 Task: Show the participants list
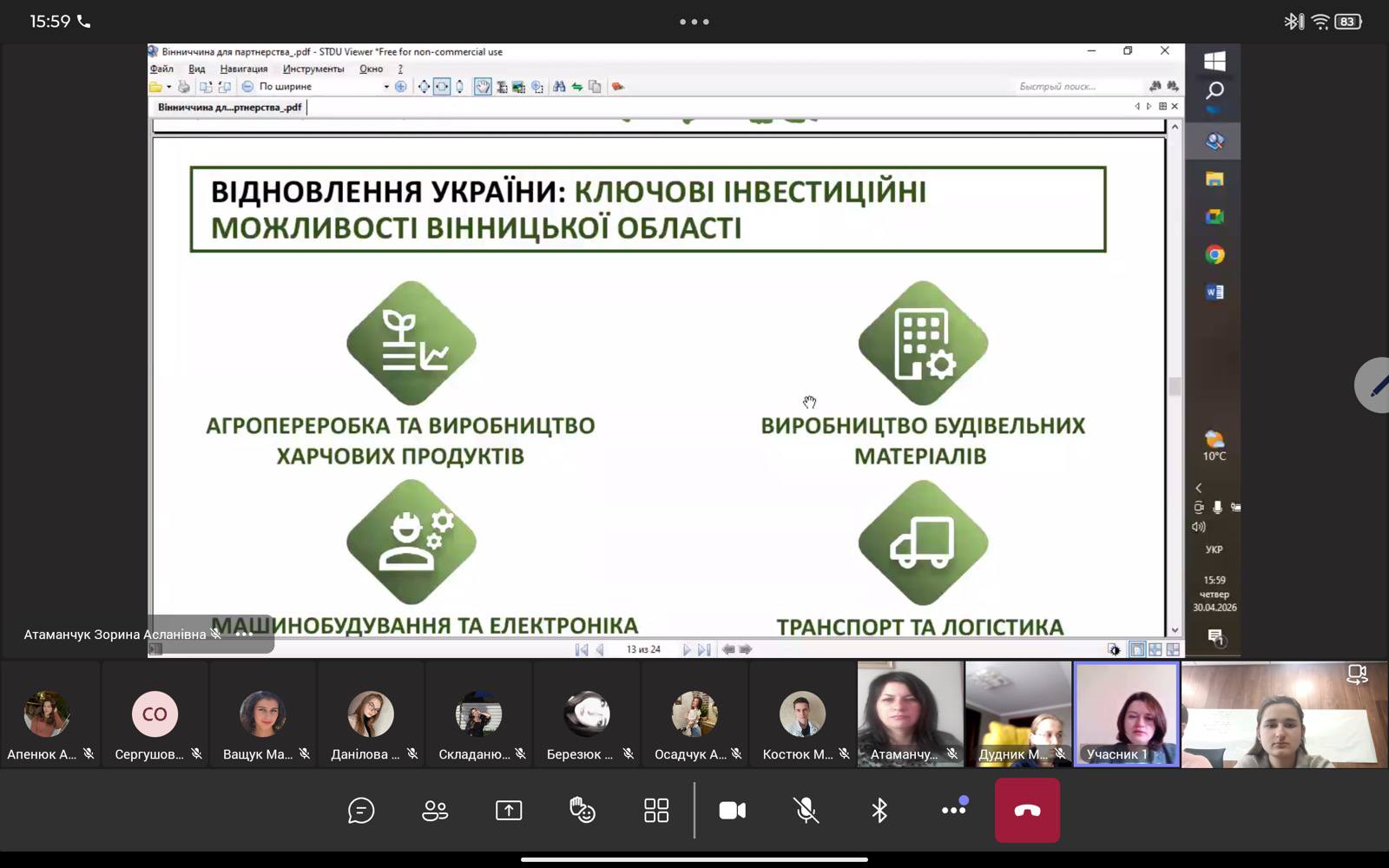pos(435,811)
